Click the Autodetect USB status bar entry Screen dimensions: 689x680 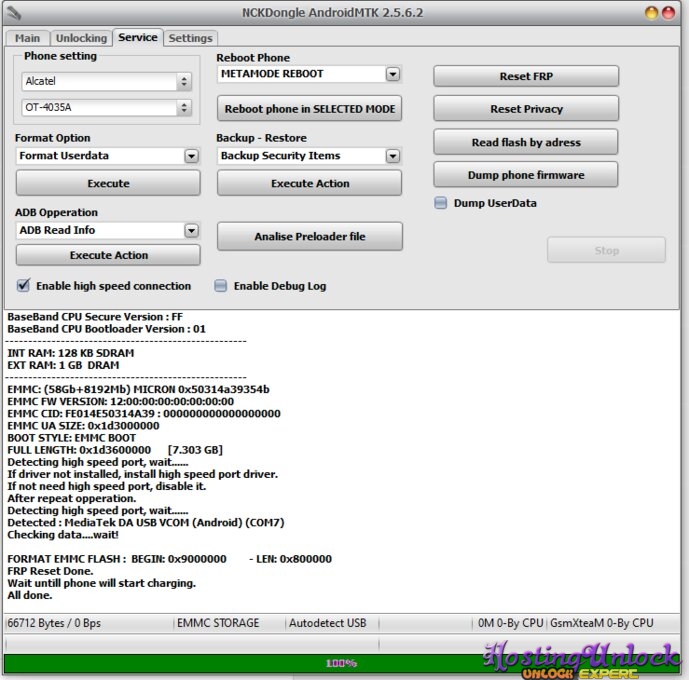click(327, 623)
